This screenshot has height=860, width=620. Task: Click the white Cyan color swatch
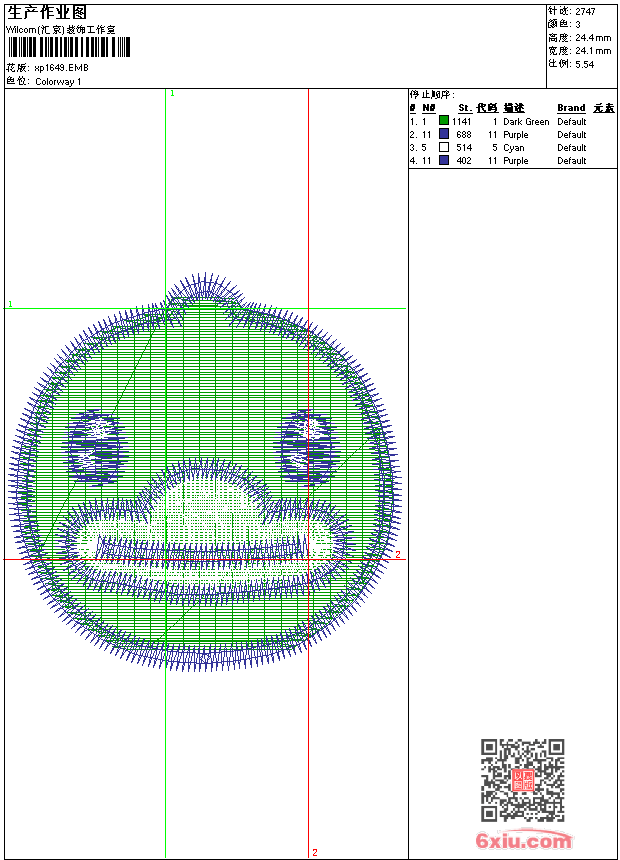point(444,147)
